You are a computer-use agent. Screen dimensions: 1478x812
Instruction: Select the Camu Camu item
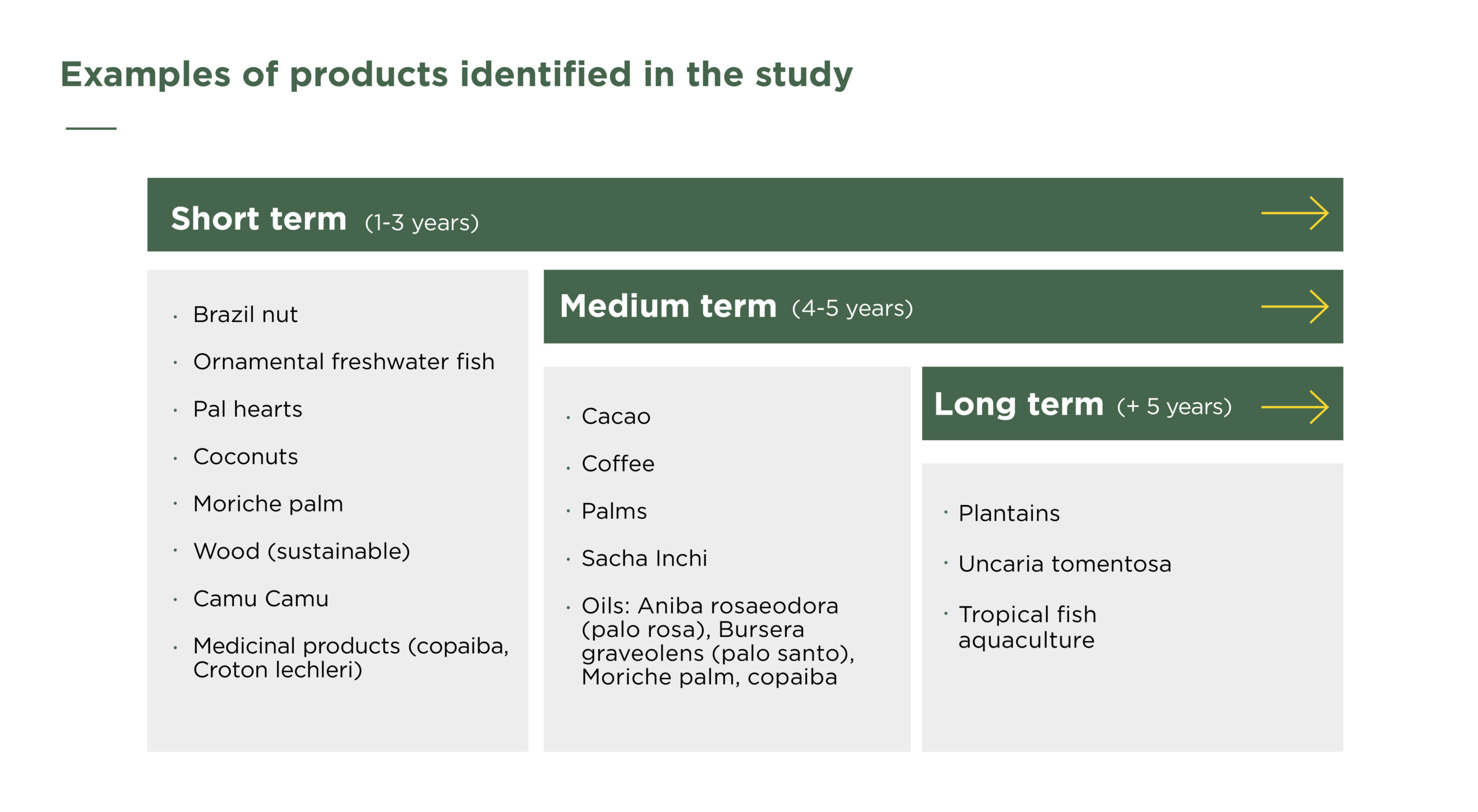tap(261, 598)
